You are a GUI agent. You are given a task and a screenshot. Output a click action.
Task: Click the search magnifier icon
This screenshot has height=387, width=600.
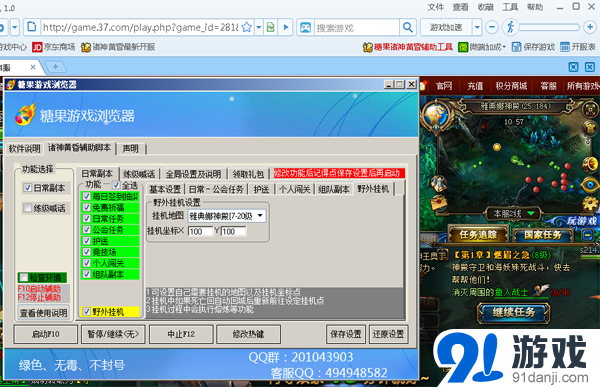408,27
